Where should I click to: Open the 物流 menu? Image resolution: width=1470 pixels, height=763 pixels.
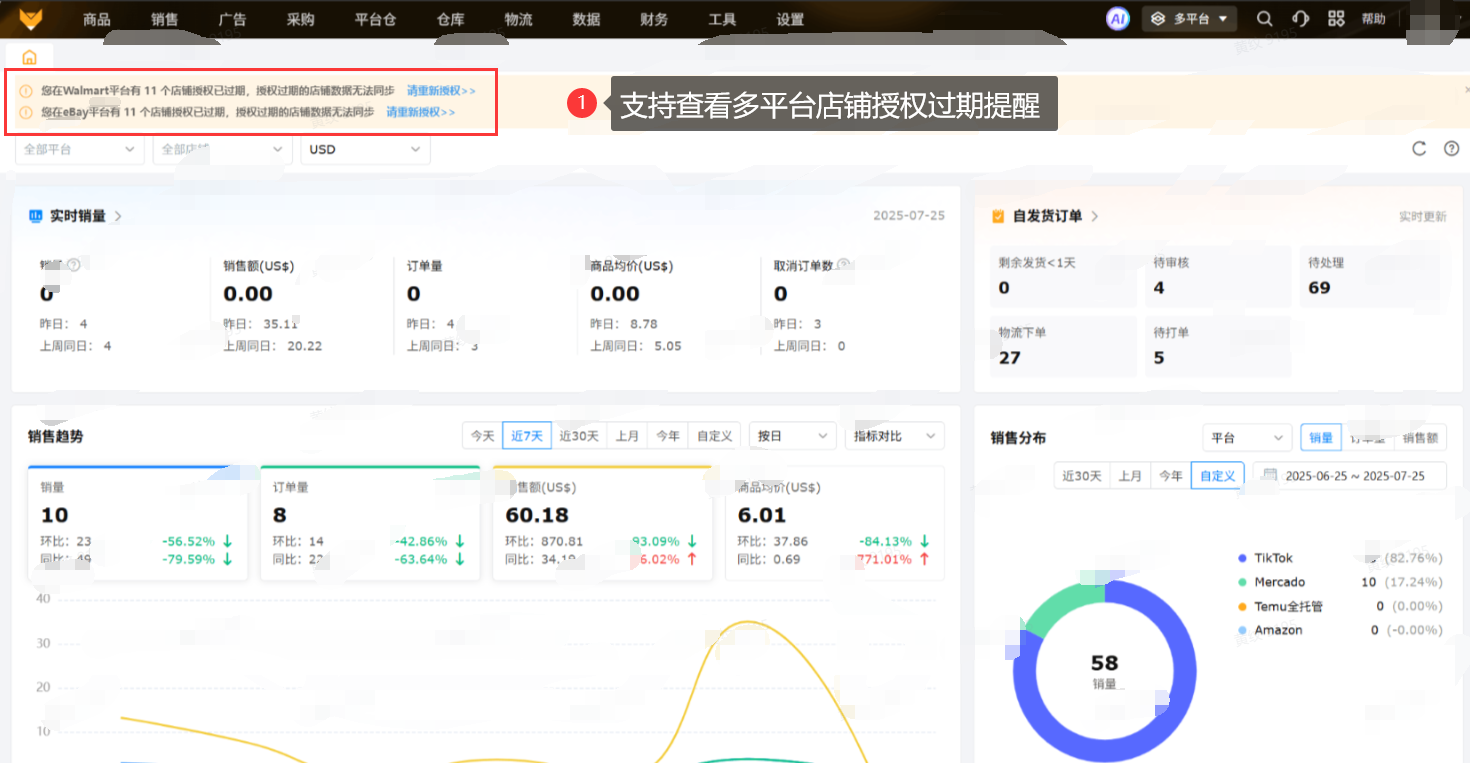(518, 19)
